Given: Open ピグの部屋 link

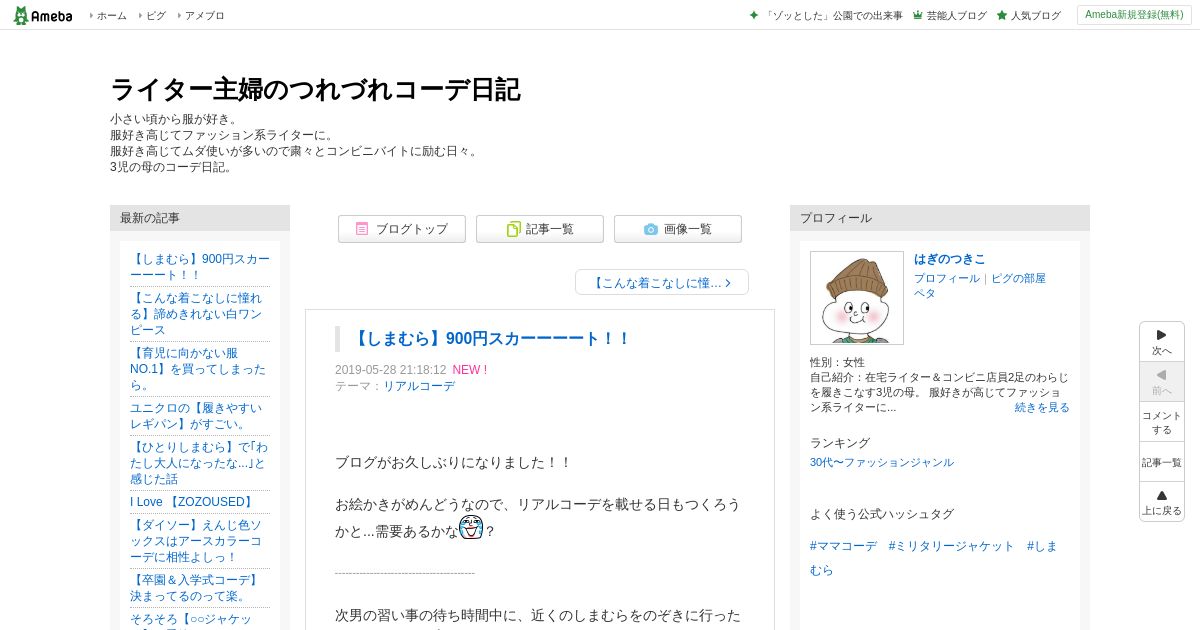Looking at the screenshot, I should [1019, 278].
